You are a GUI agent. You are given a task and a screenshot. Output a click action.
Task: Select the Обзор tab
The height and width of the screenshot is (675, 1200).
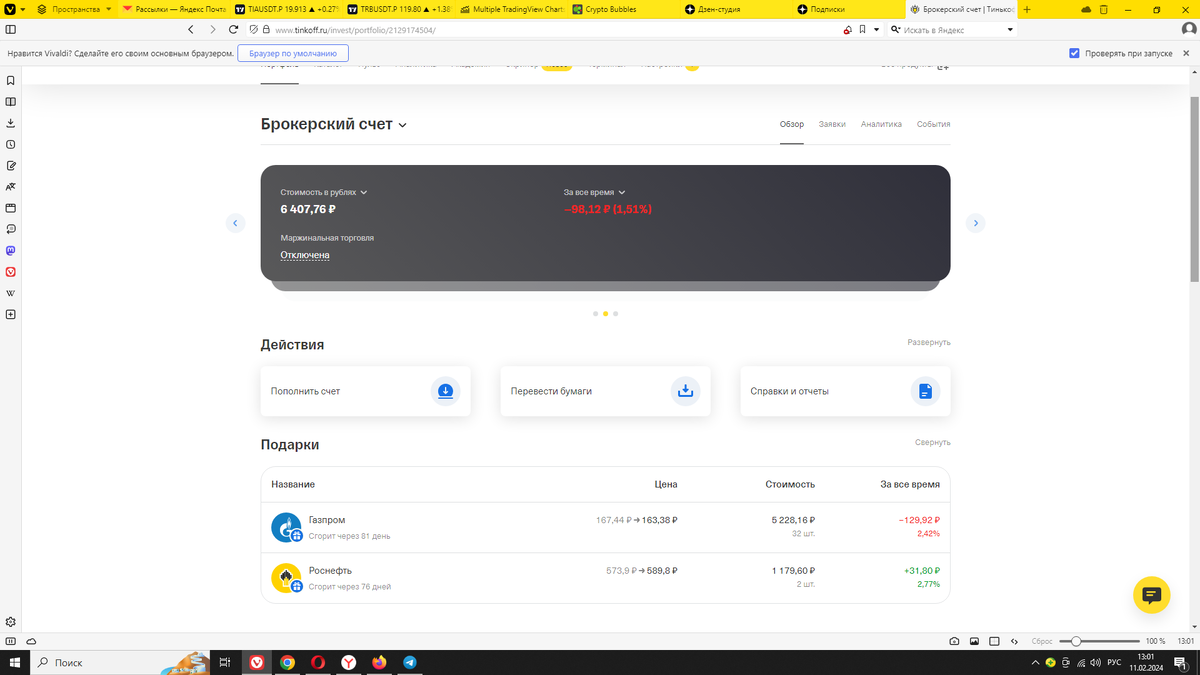click(792, 124)
